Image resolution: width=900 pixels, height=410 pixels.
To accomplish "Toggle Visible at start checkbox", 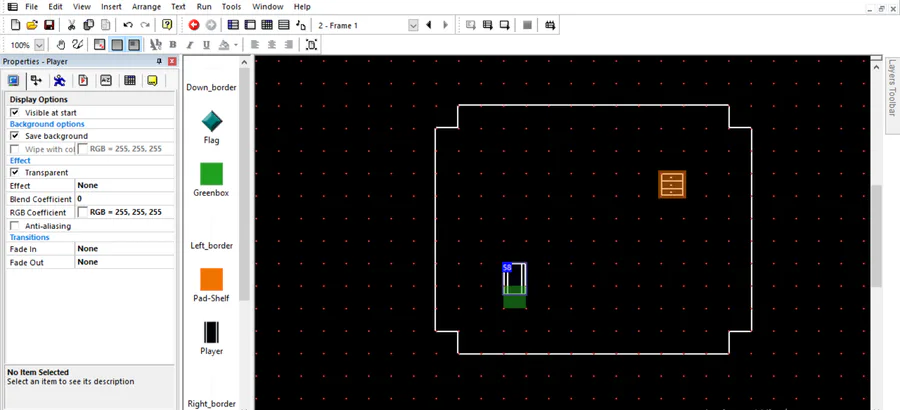I will (x=14, y=113).
